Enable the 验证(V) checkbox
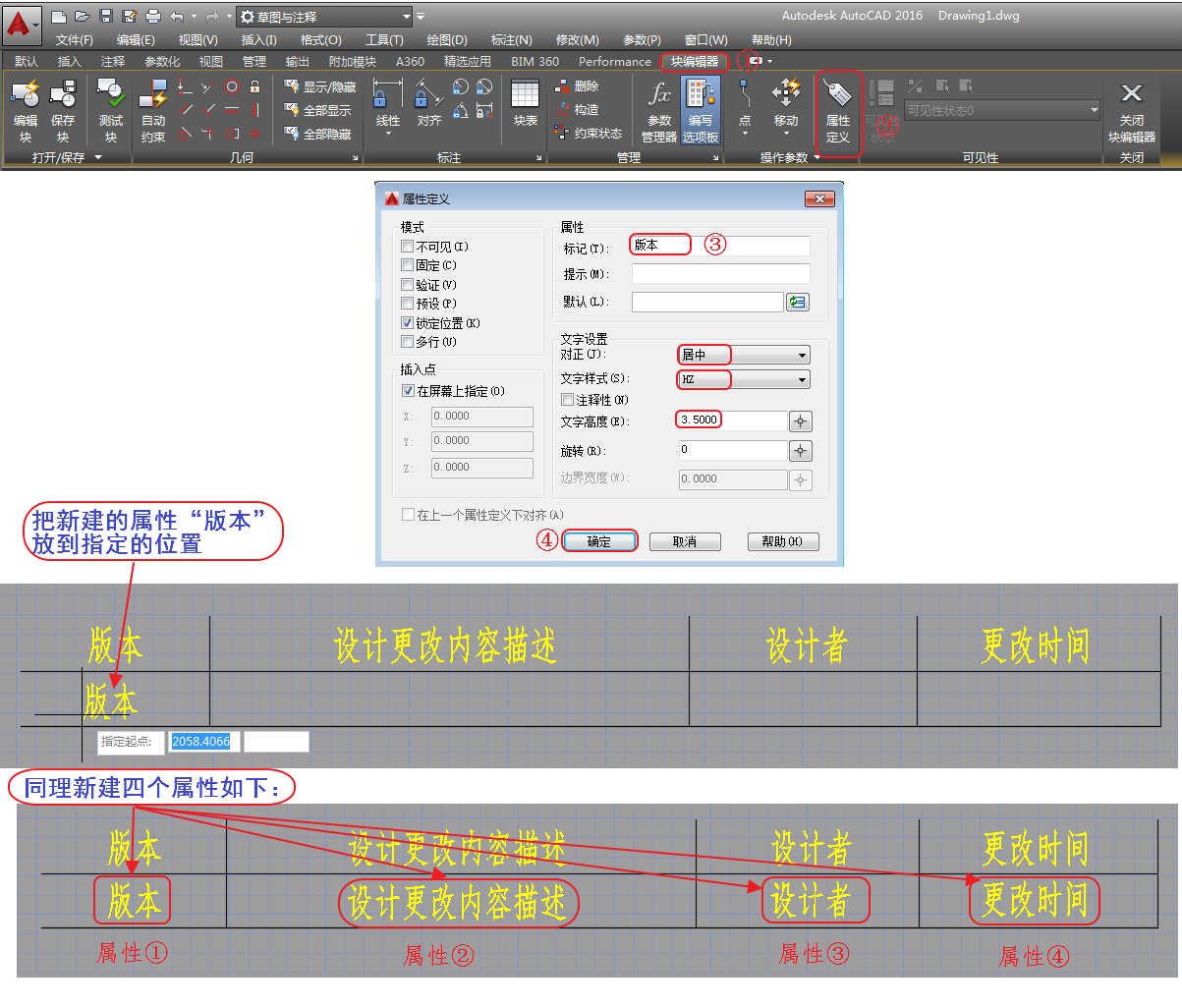 (x=407, y=285)
